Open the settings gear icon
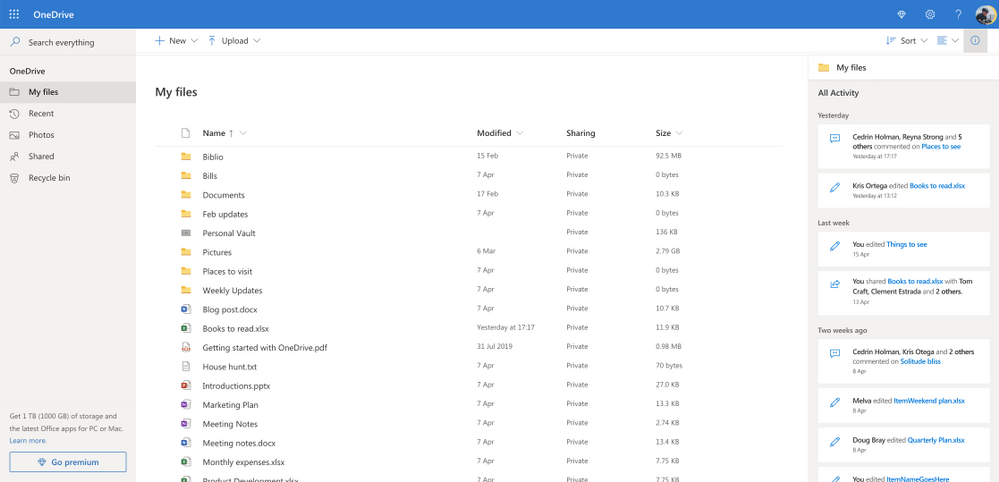Screen dimensions: 999x482 [930, 14]
